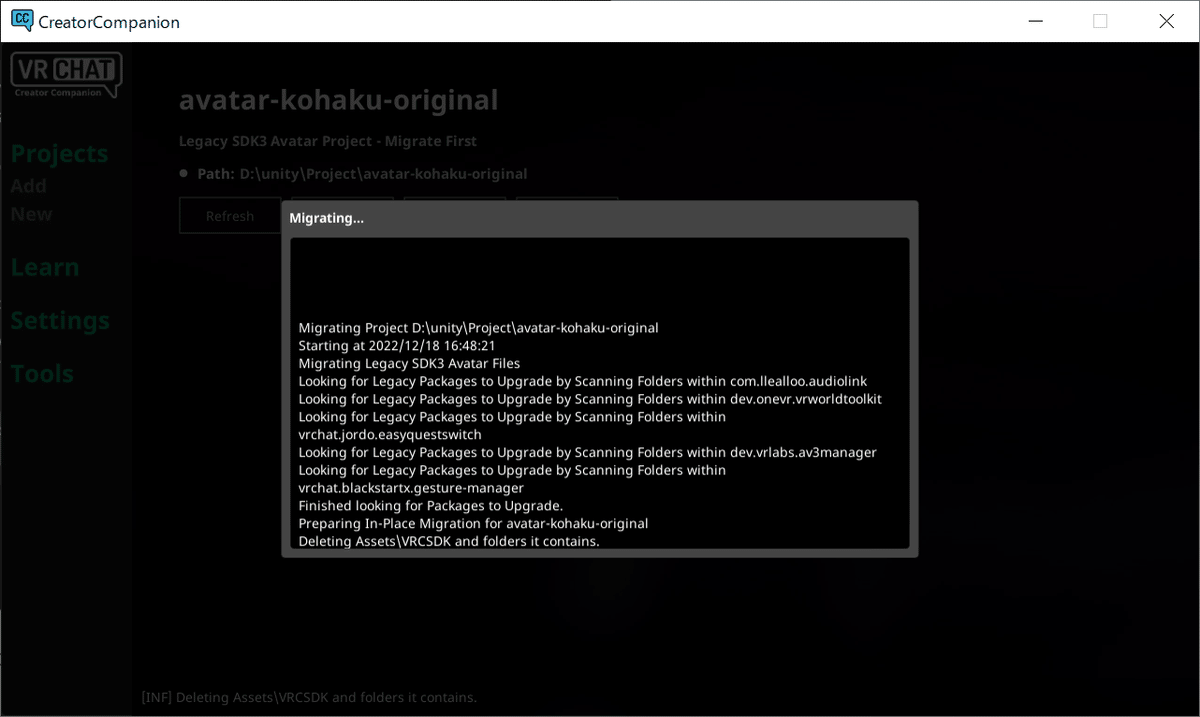Click the Refresh button
Screen dimensions: 1200x717
pyautogui.click(x=230, y=216)
